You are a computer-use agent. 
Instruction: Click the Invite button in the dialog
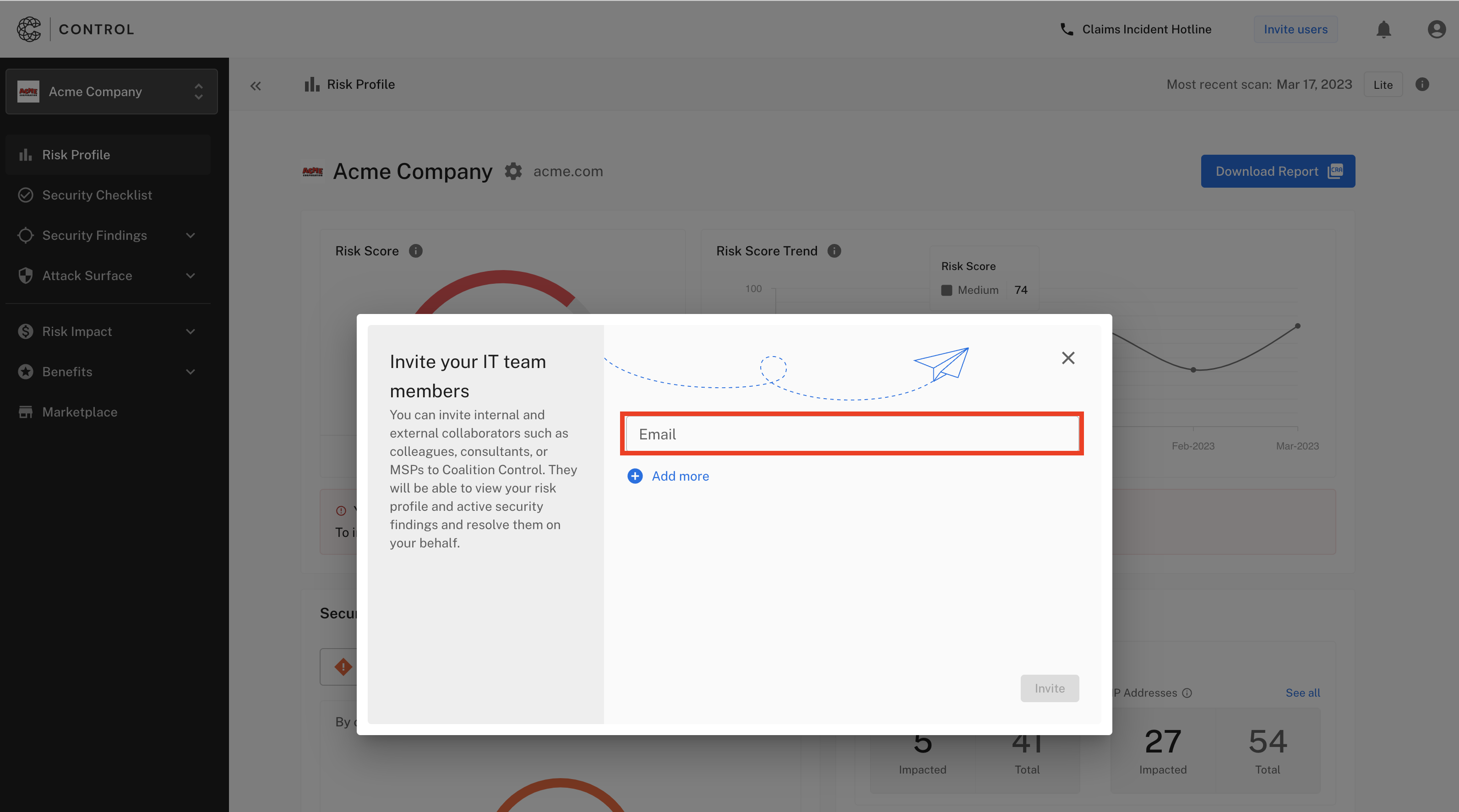(x=1050, y=688)
